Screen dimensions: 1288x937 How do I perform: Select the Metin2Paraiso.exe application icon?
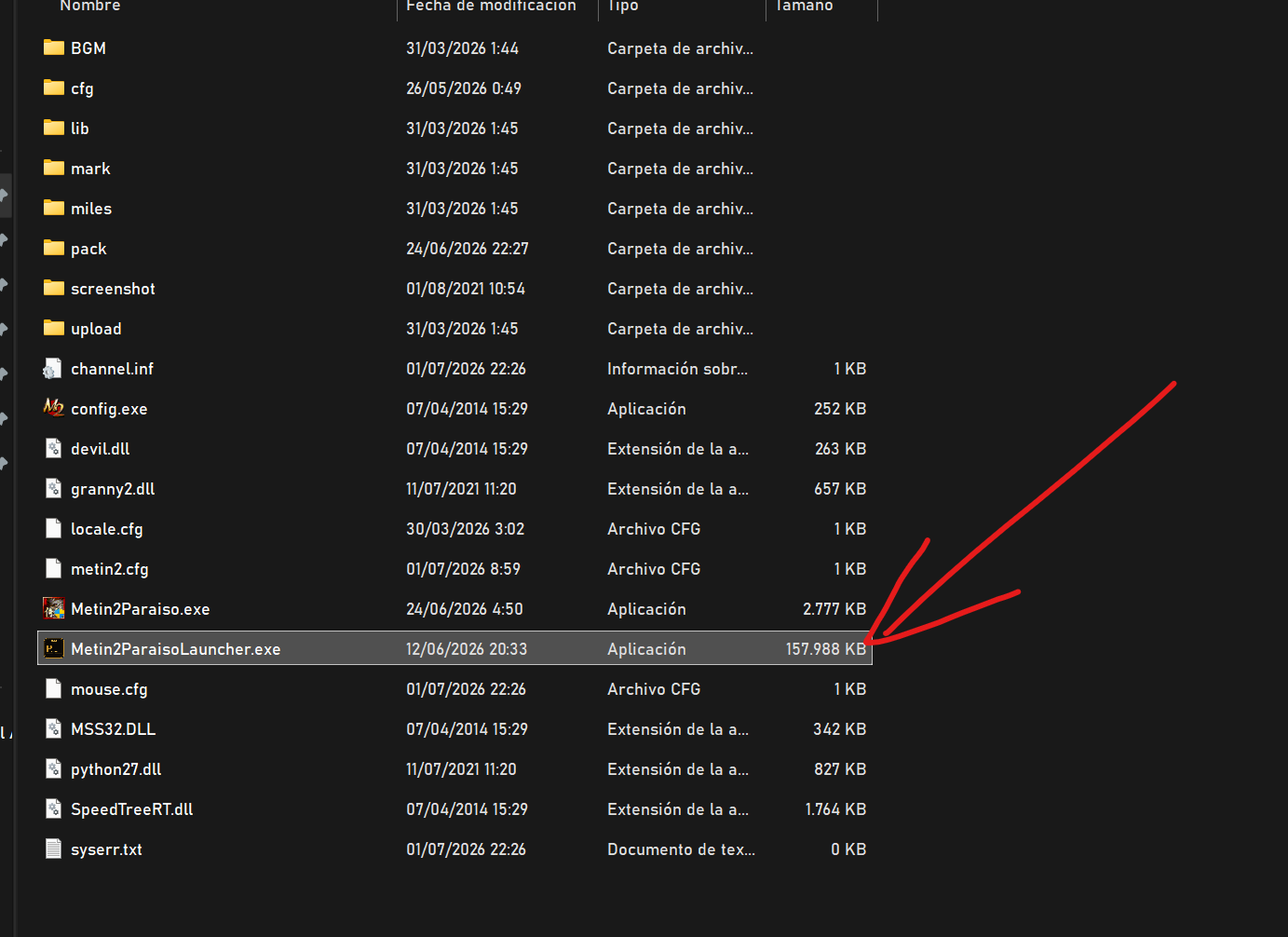54,608
